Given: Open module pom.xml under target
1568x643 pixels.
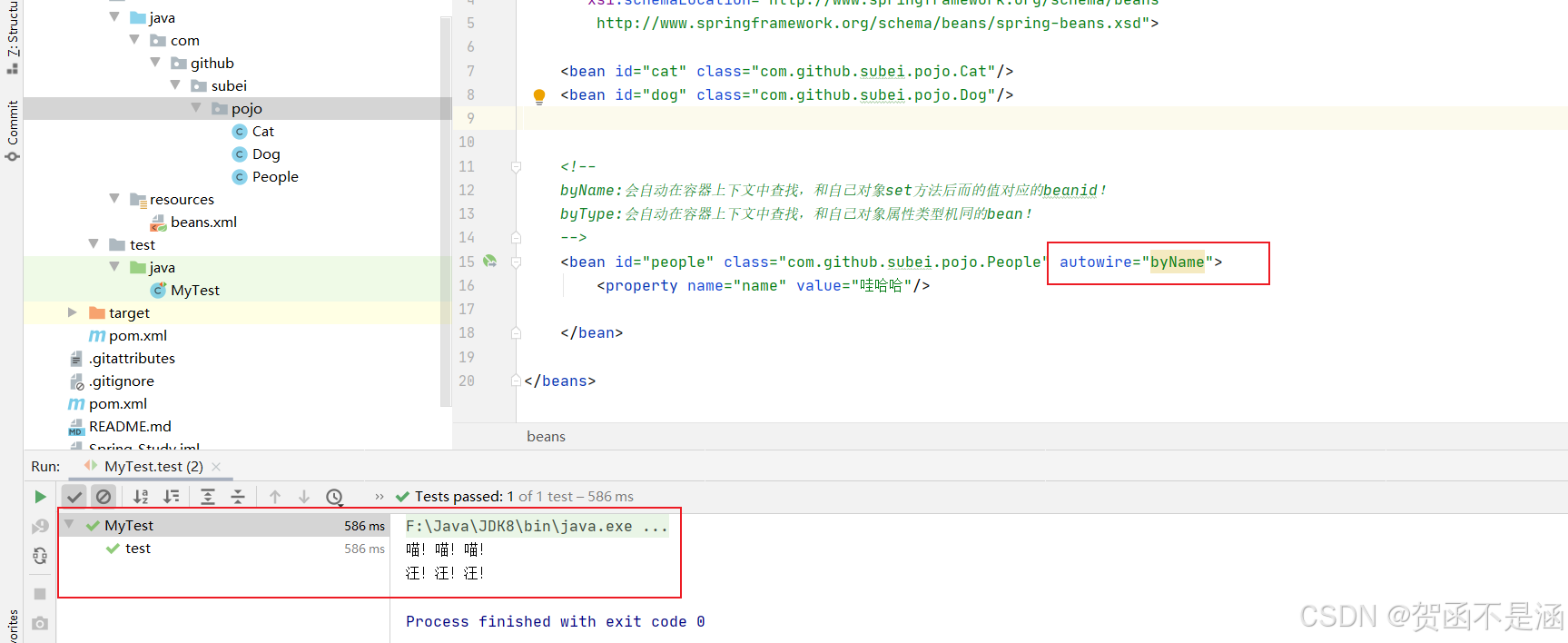Looking at the screenshot, I should (138, 335).
